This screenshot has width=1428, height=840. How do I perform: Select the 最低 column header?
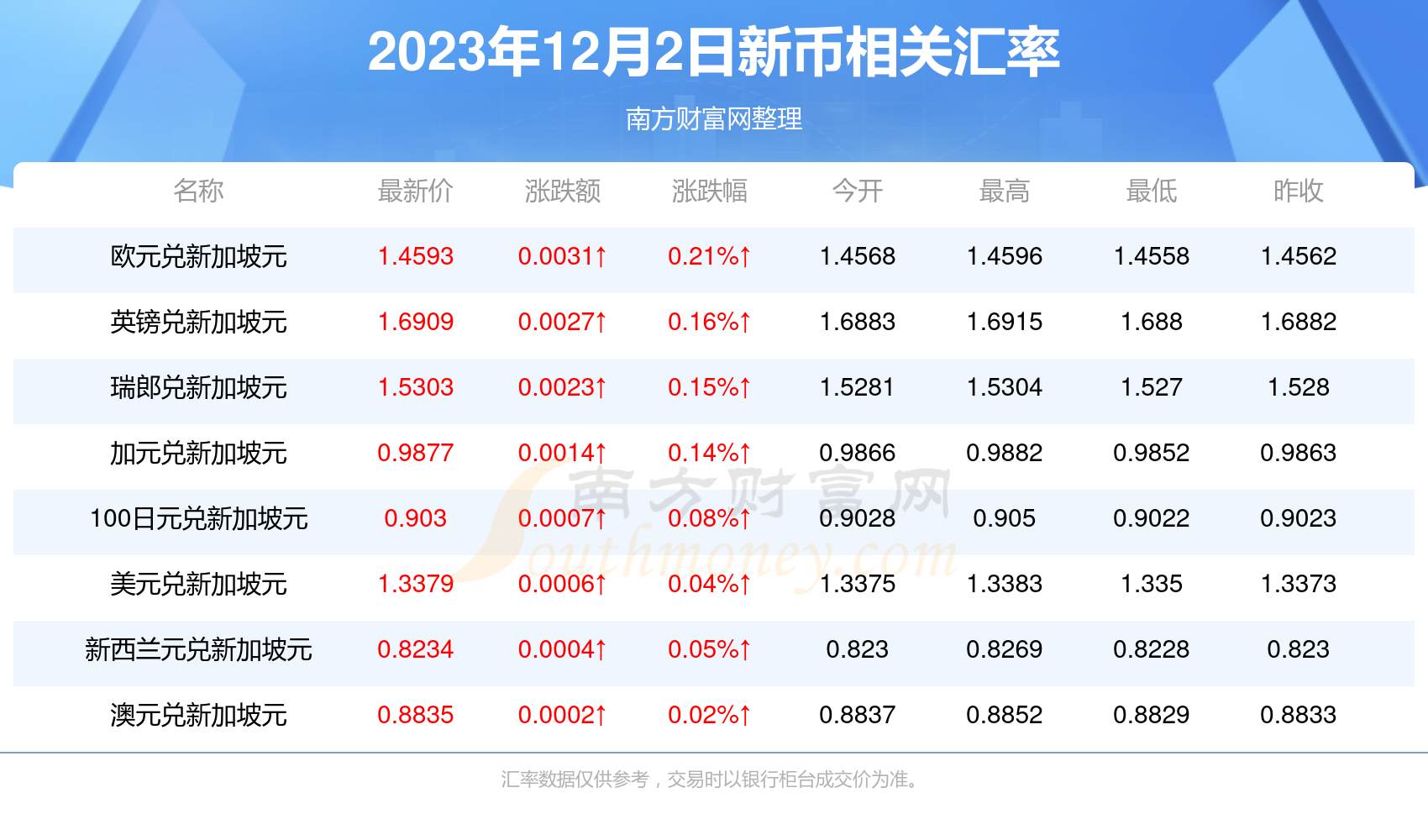pyautogui.click(x=1152, y=191)
